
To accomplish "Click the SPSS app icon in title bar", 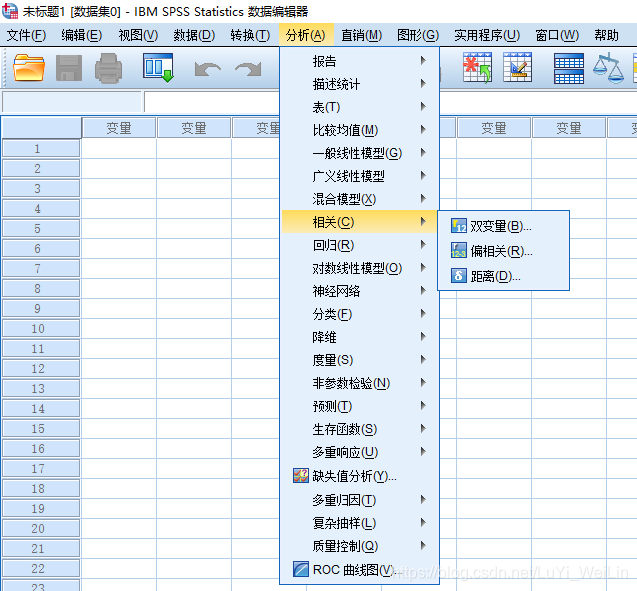I will coord(10,11).
